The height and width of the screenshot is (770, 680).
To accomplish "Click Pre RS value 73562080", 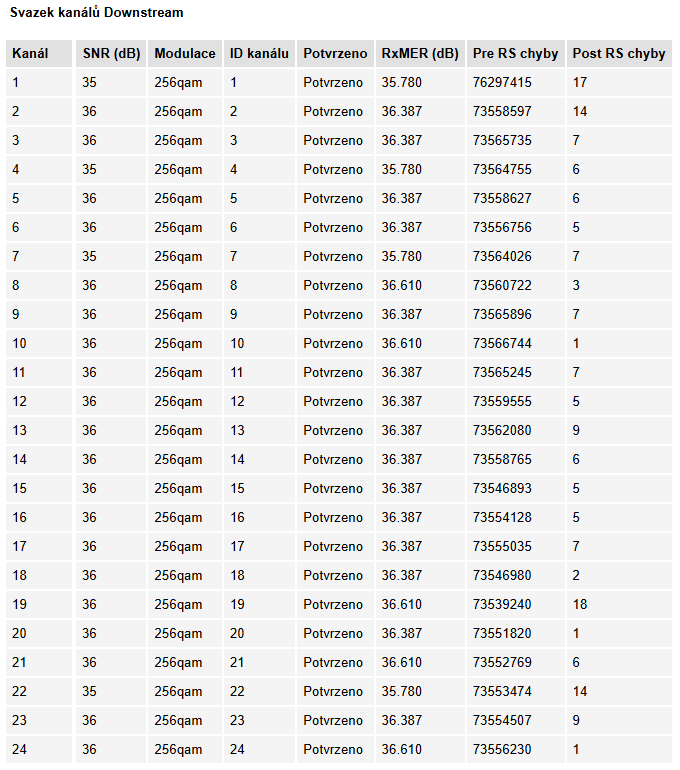I will pos(502,431).
